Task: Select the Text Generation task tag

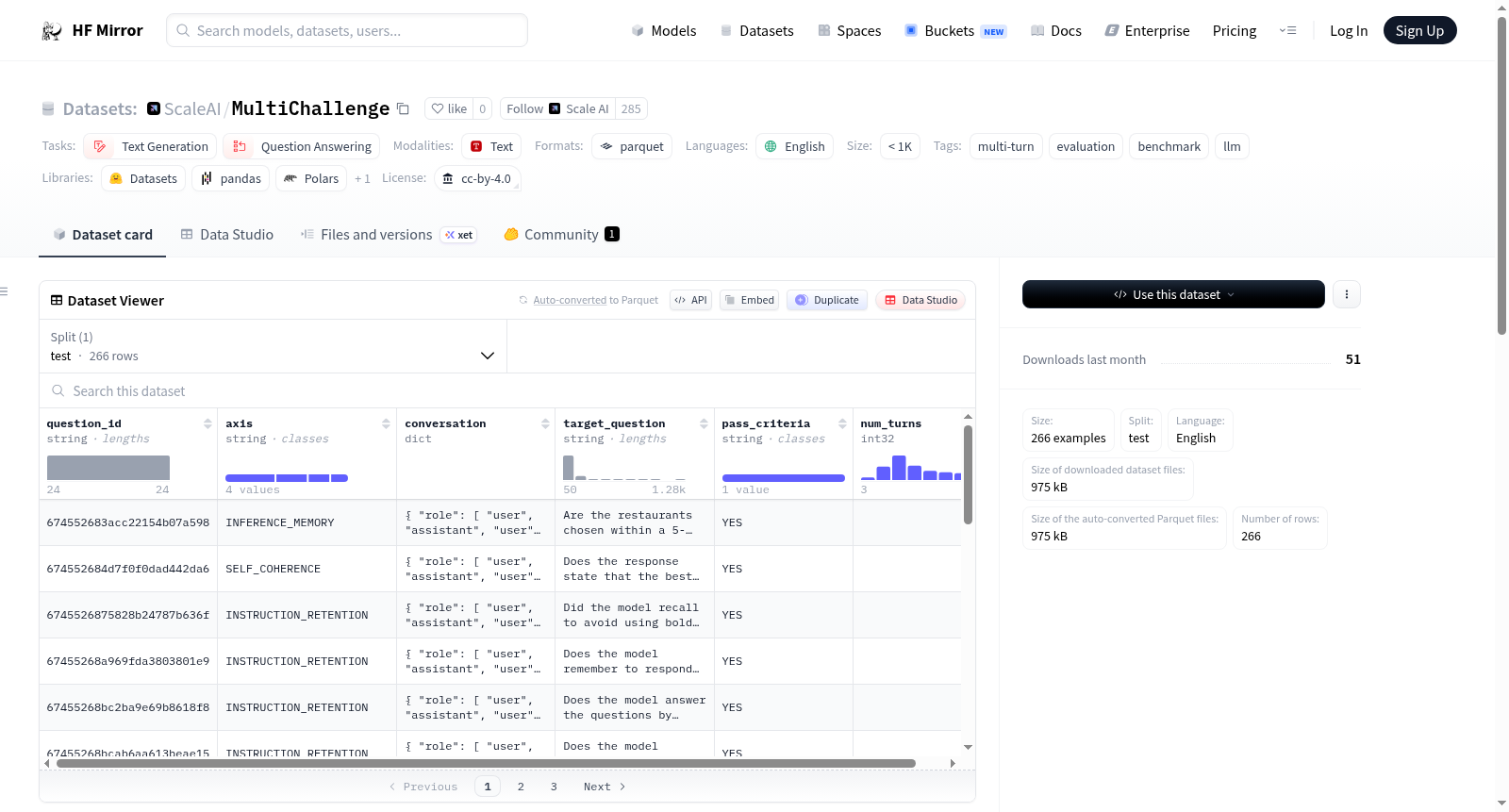Action: coord(150,147)
